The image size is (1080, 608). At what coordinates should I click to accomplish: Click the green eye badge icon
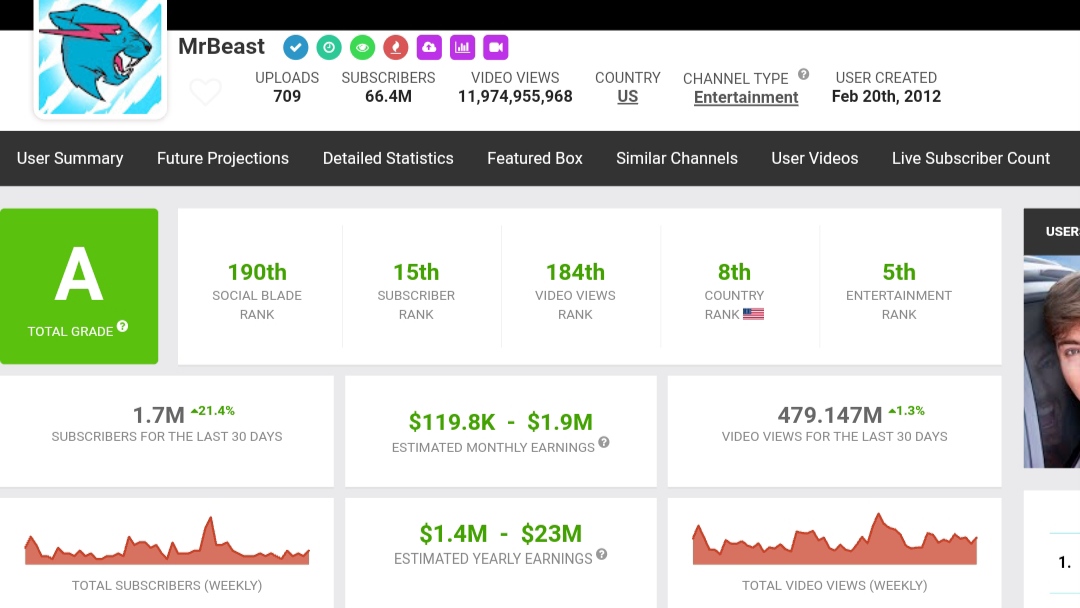pyautogui.click(x=362, y=47)
